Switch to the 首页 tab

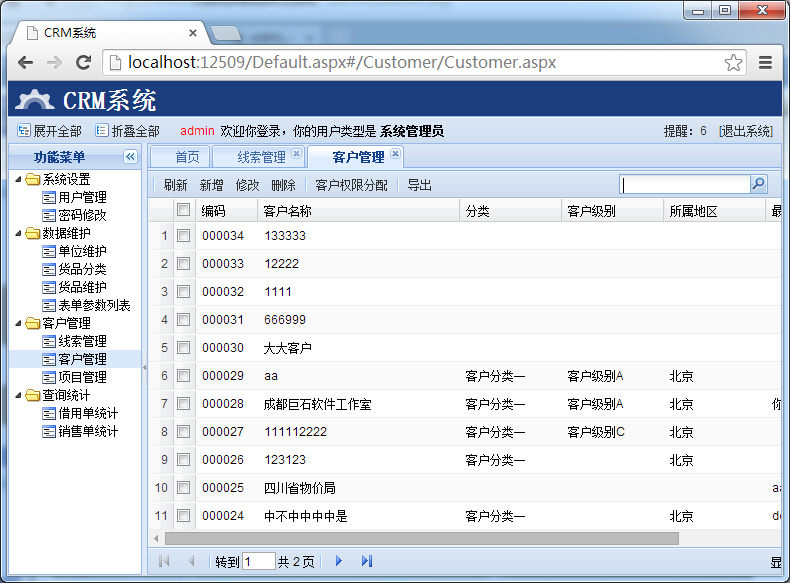point(187,157)
